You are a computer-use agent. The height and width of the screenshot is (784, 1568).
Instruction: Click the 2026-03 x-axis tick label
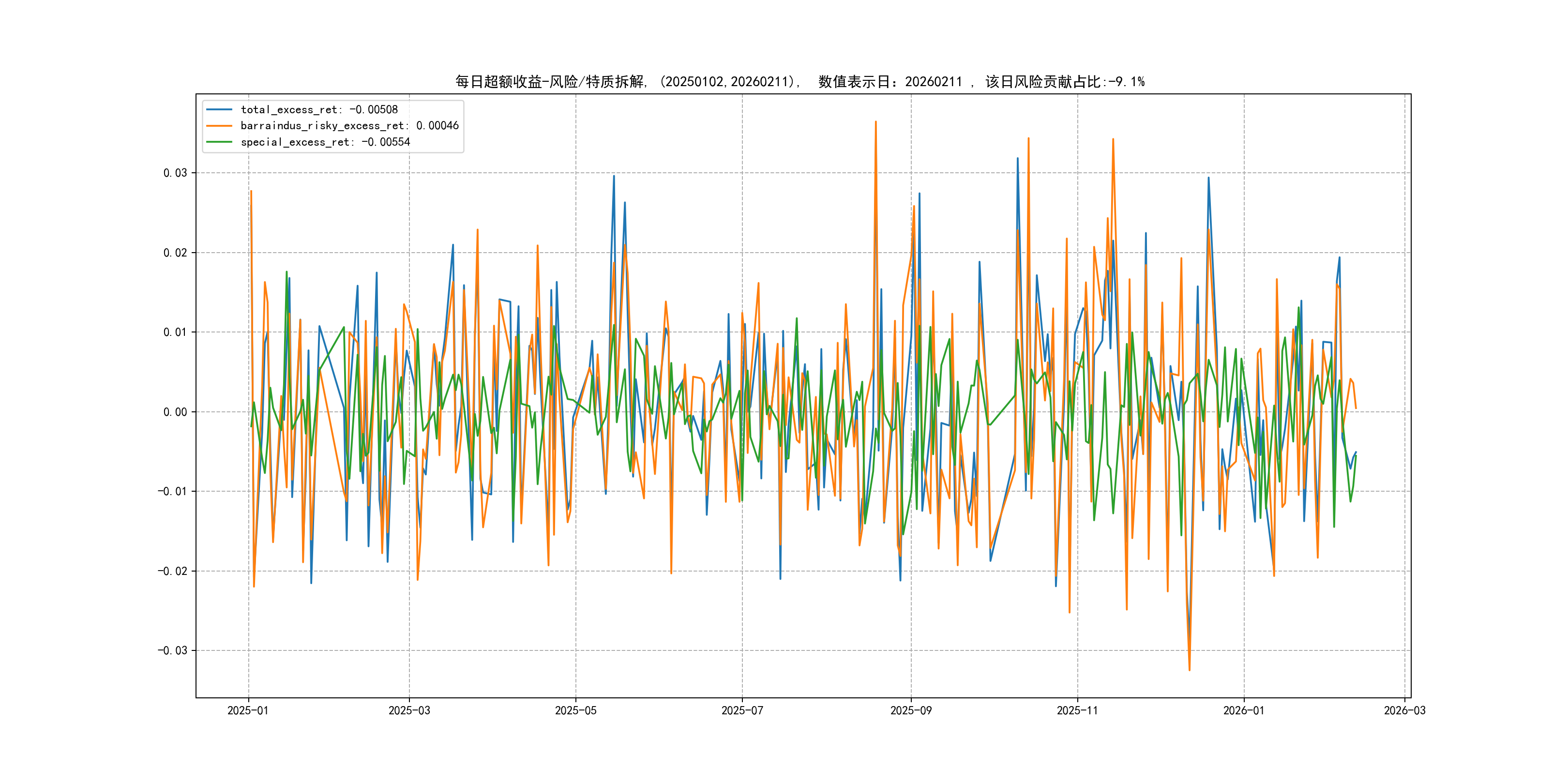(1404, 710)
